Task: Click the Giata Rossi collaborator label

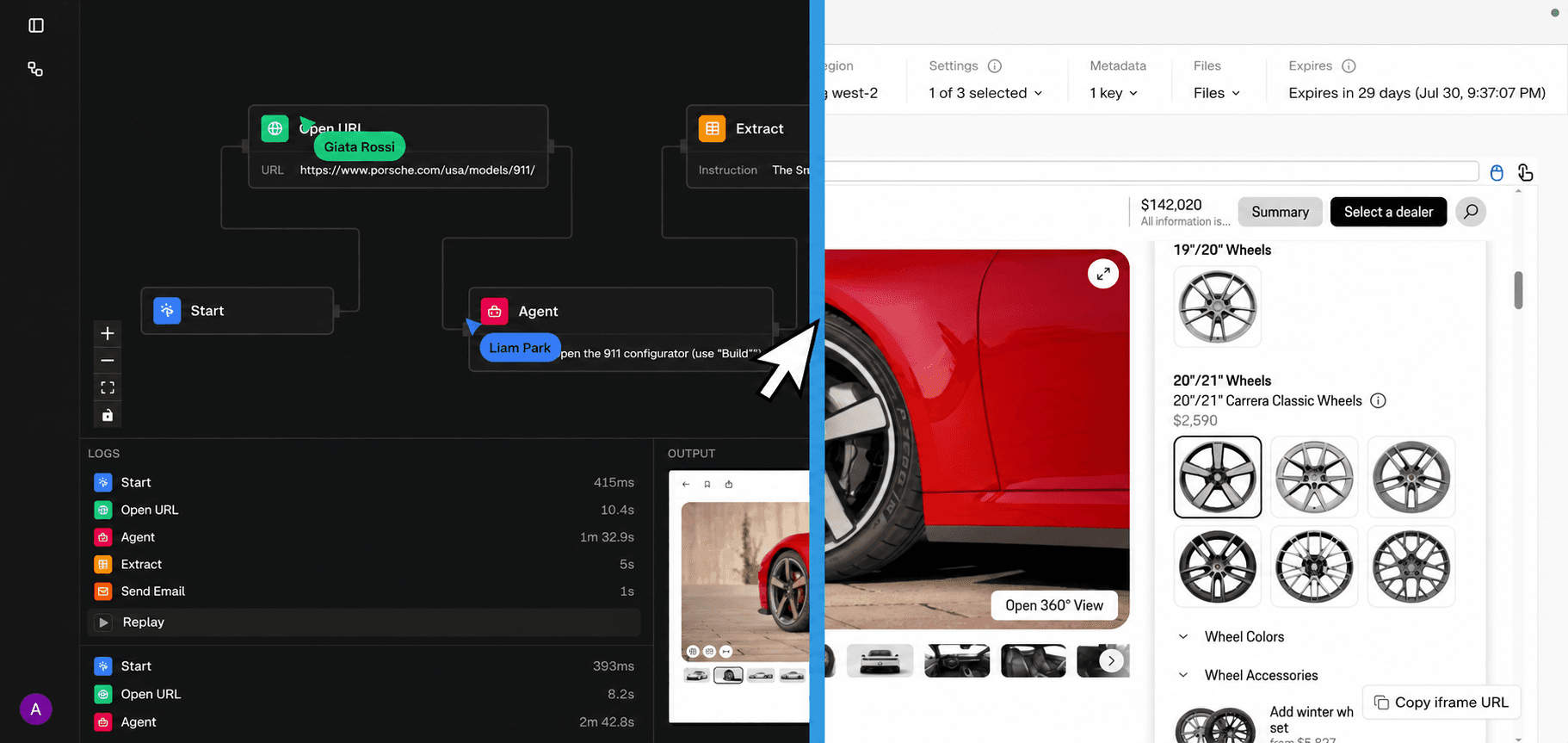Action: point(359,146)
